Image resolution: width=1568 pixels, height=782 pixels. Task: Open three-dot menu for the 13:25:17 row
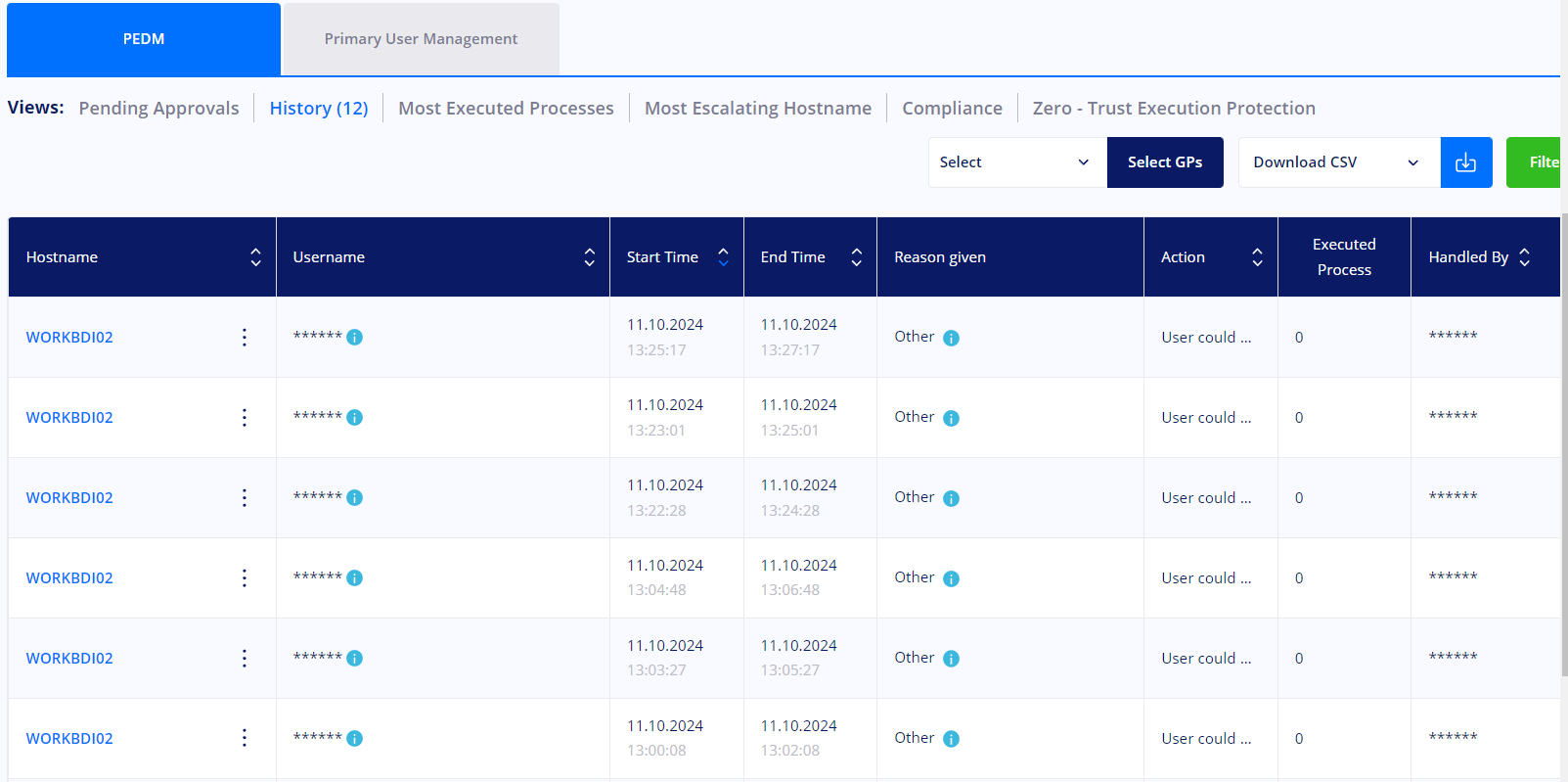(x=245, y=338)
